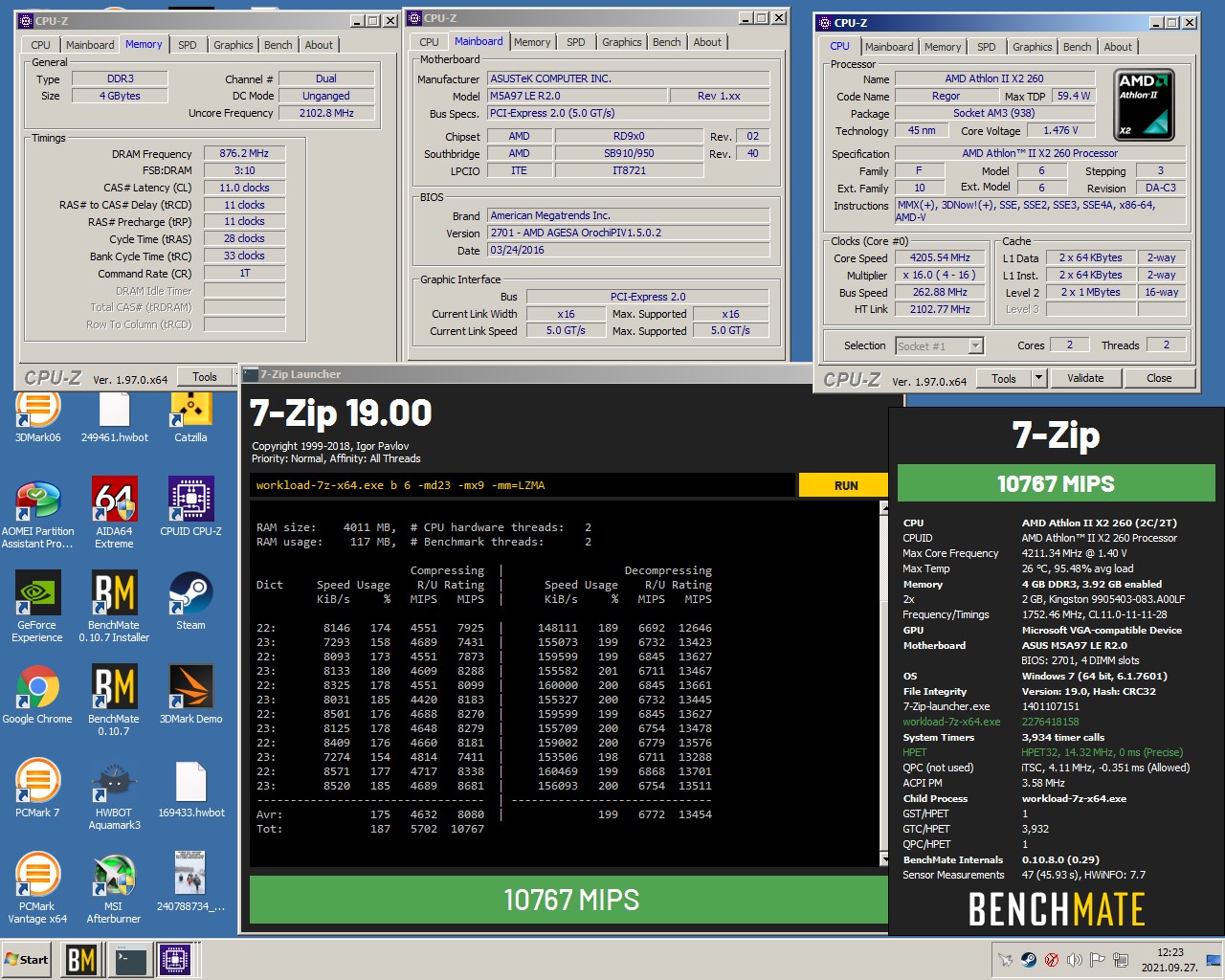Click the M5A97 LE R2.0 model field
This screenshot has height=980, width=1225.
tap(579, 96)
